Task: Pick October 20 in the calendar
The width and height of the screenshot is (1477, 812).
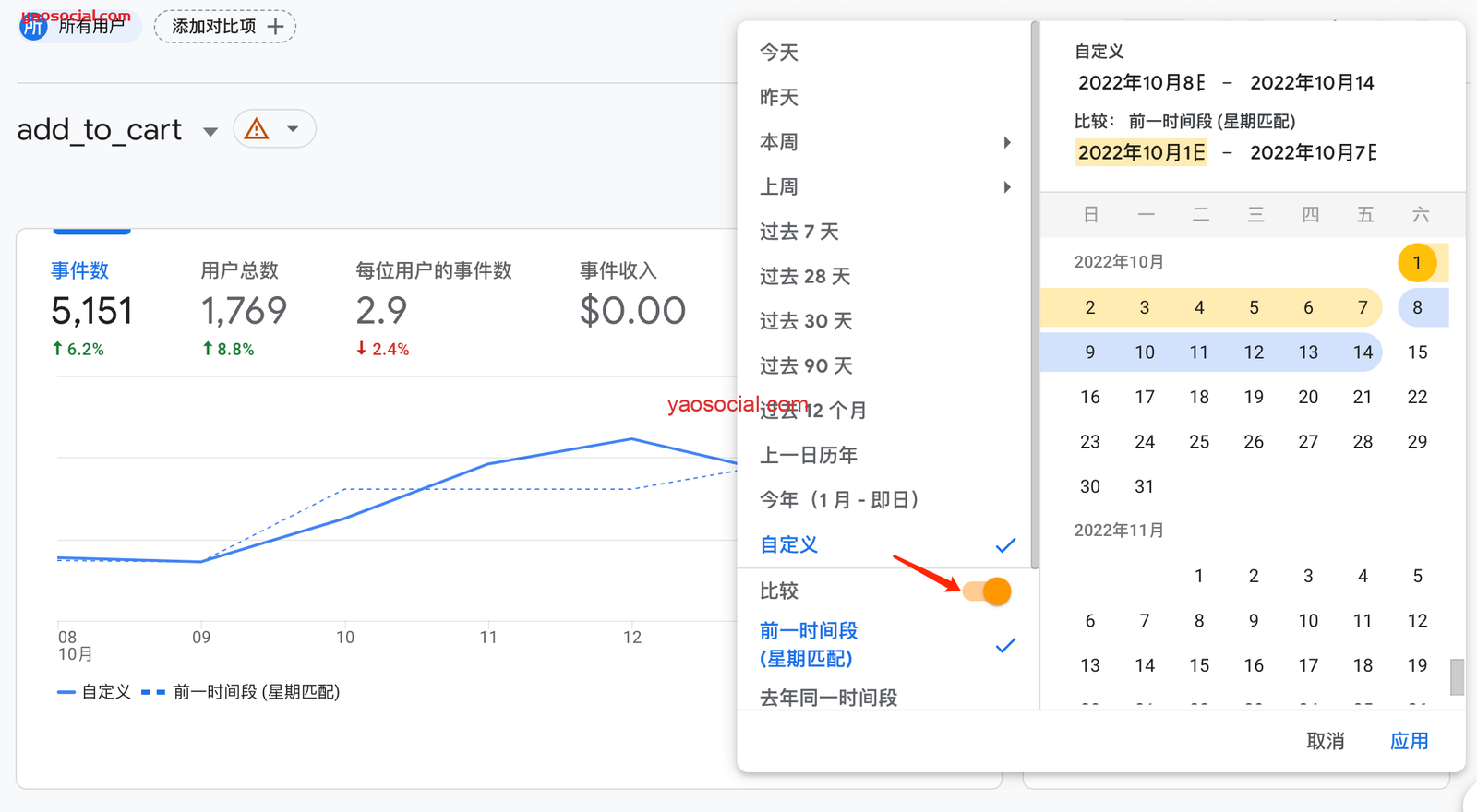Action: click(1307, 397)
